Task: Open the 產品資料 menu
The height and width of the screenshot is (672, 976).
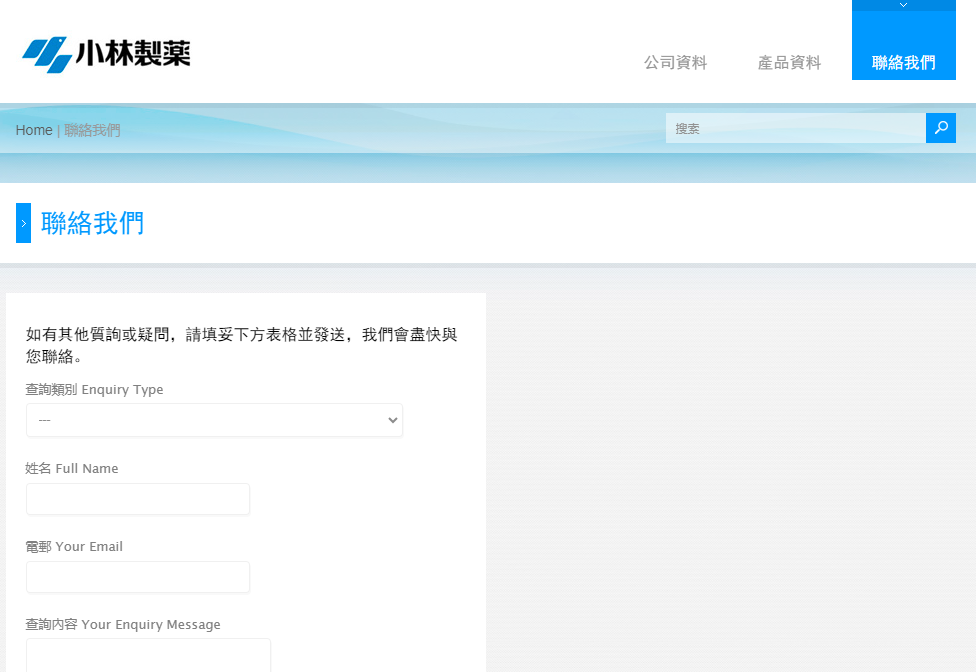Action: tap(789, 63)
